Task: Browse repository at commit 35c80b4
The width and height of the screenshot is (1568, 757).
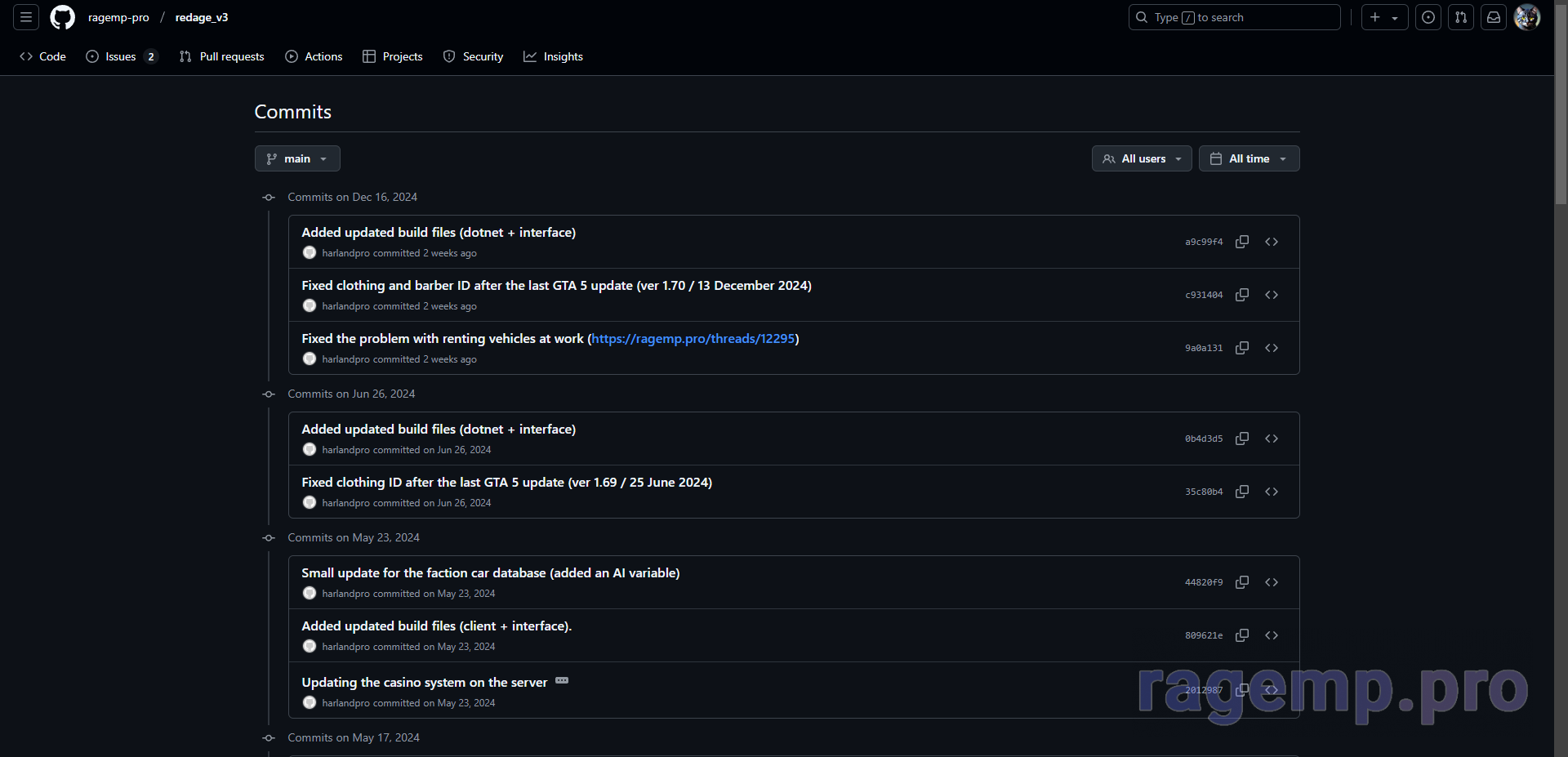Action: coord(1272,492)
